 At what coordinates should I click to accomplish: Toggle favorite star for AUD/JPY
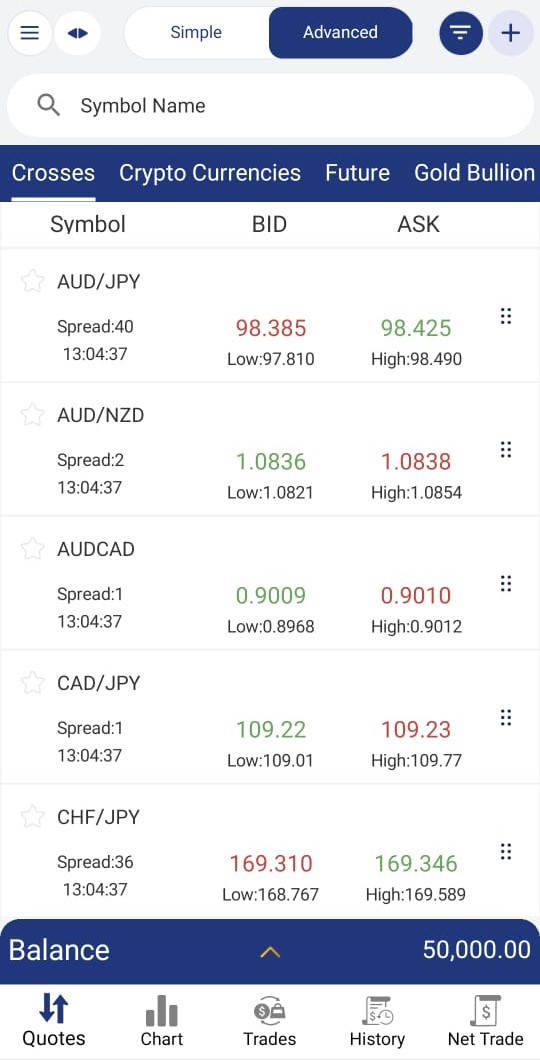32,281
